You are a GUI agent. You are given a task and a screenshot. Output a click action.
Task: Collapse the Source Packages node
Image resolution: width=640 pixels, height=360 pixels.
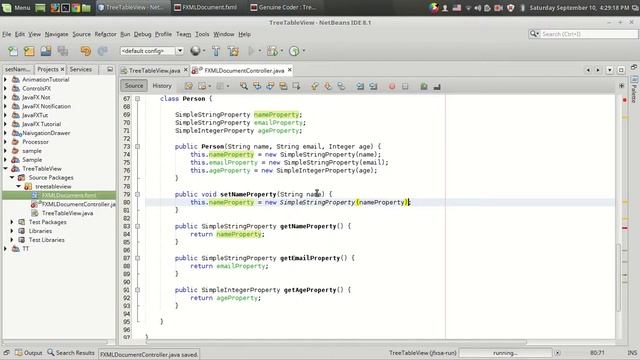(12, 178)
